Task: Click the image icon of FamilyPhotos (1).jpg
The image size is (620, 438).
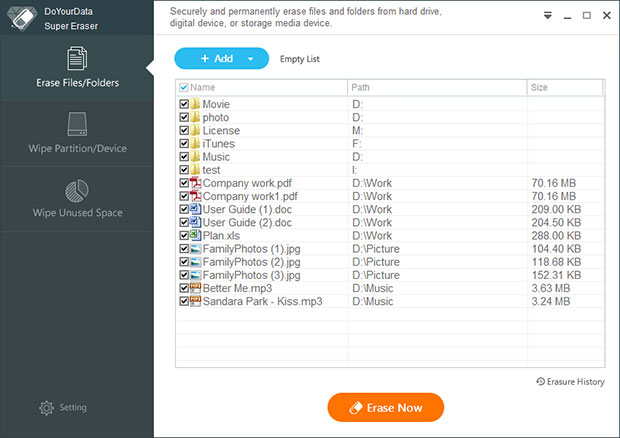Action: 195,249
